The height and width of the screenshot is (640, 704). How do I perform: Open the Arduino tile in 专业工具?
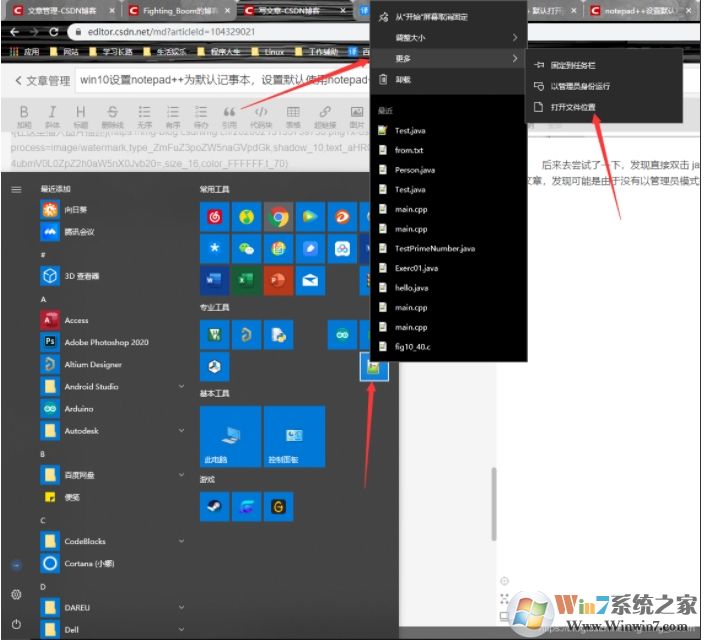click(x=342, y=335)
